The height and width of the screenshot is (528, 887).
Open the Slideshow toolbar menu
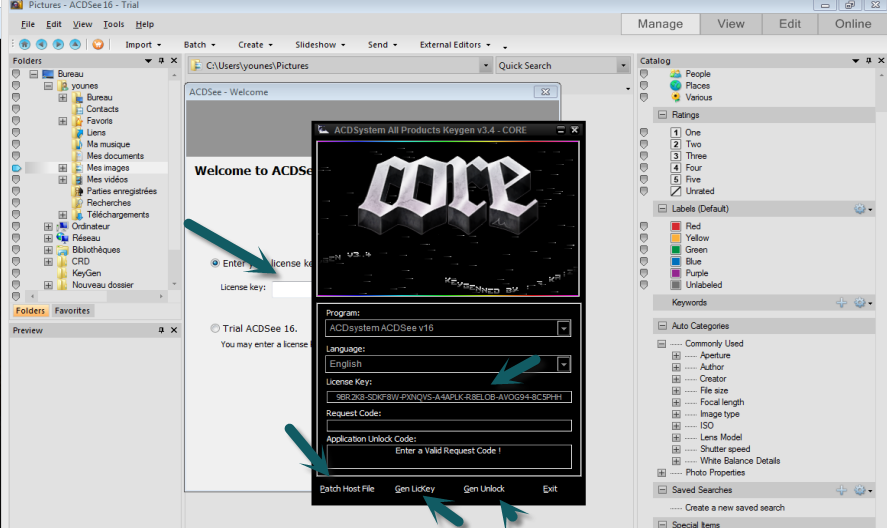point(320,45)
